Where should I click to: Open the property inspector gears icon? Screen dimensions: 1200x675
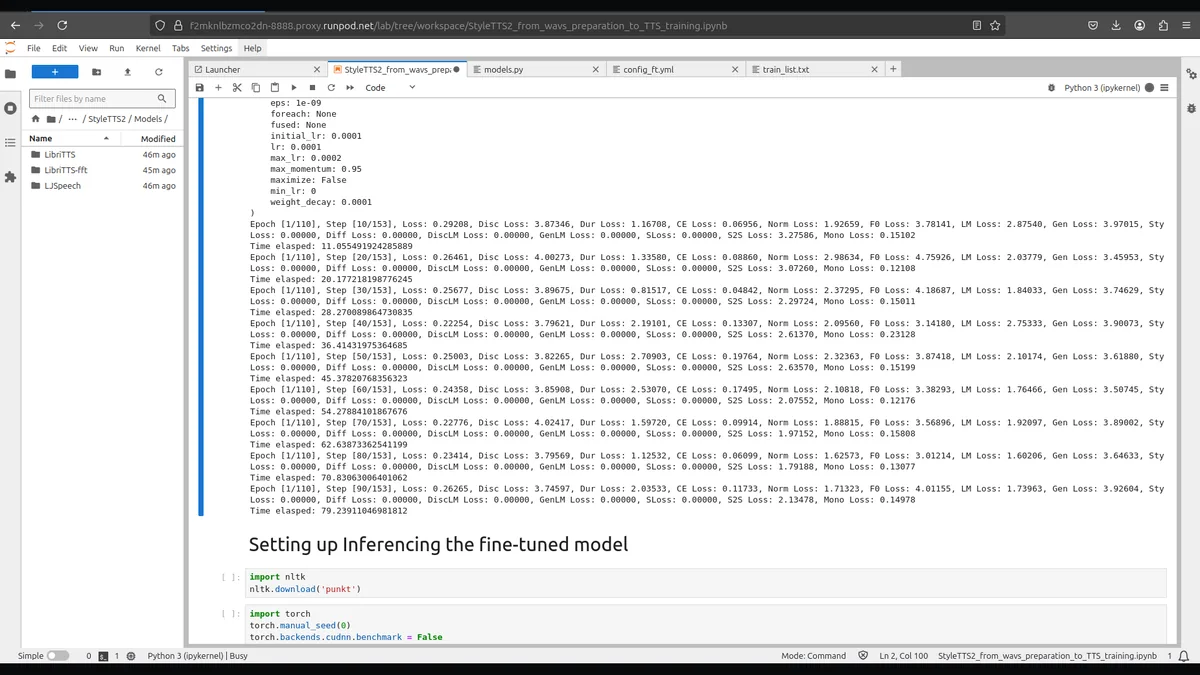point(1191,74)
